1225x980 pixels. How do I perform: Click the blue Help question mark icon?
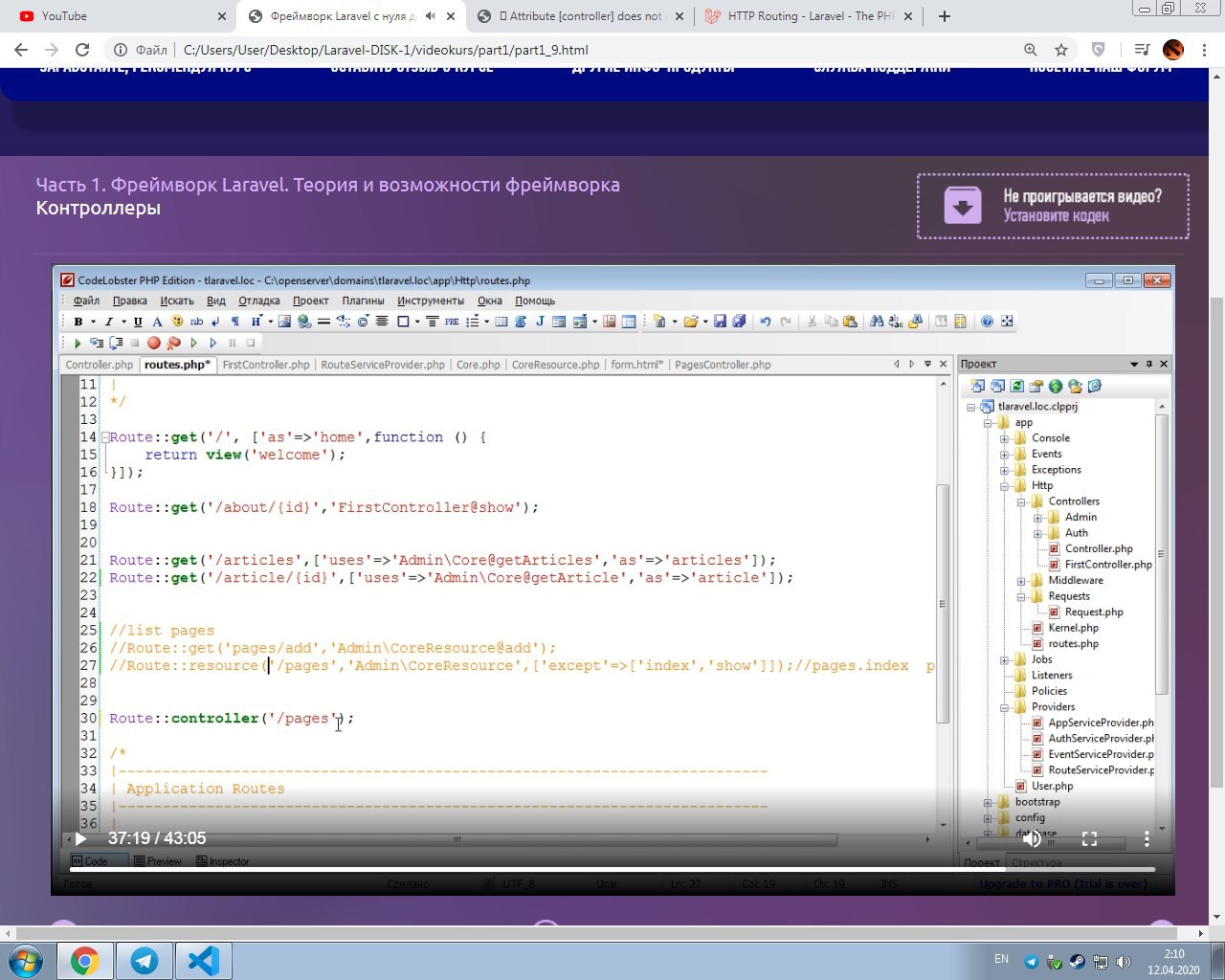coord(987,321)
